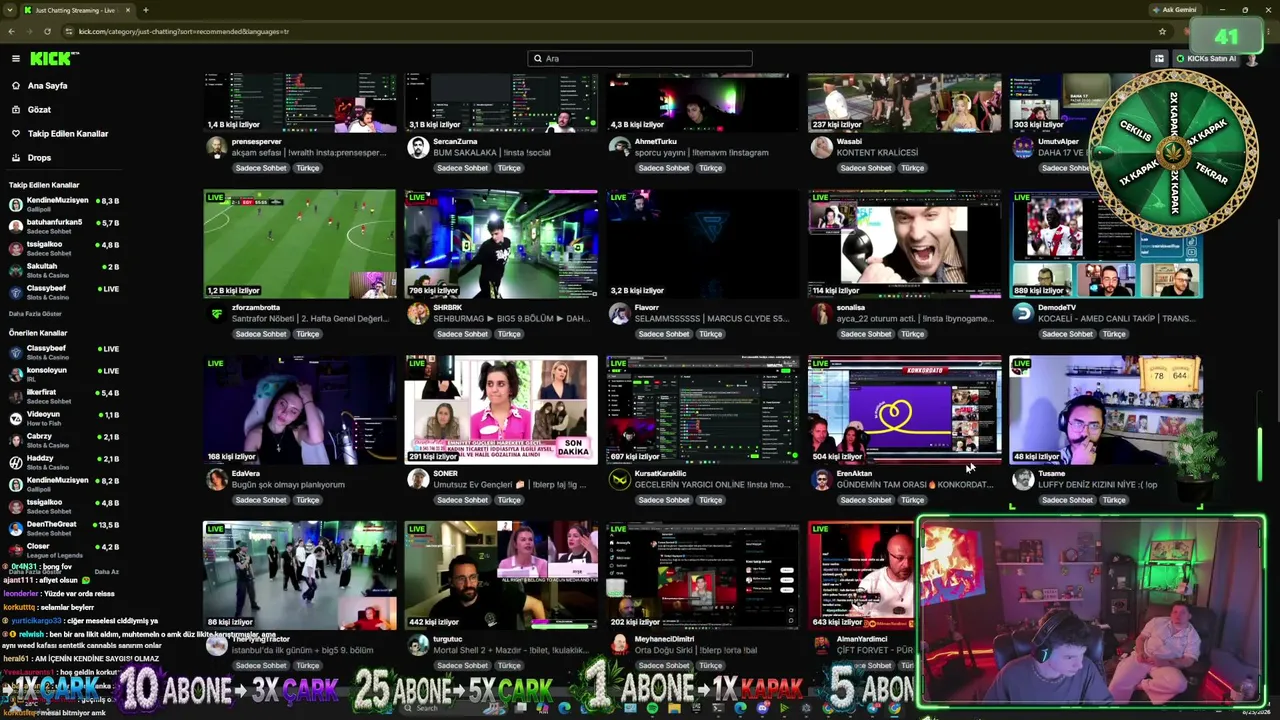The width and height of the screenshot is (1280, 720).
Task: Close the Just Chatting Streaming tab
Action: 128,10
